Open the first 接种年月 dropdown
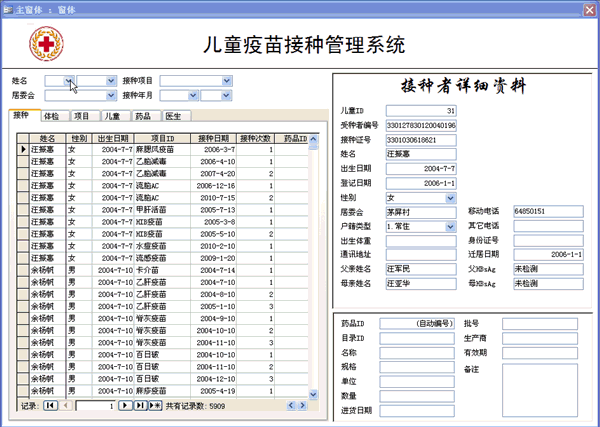This screenshot has height=427, width=600. pos(193,95)
